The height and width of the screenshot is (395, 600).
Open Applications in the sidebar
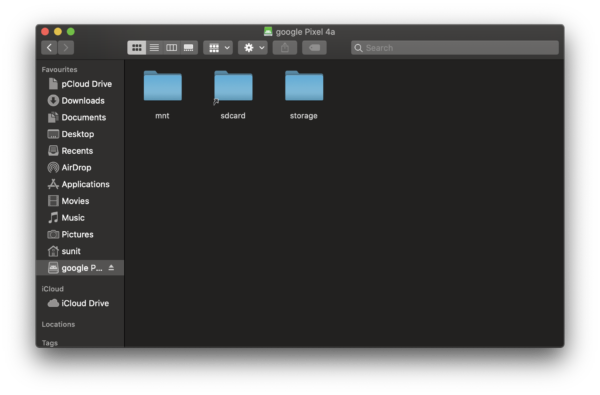tap(80, 184)
